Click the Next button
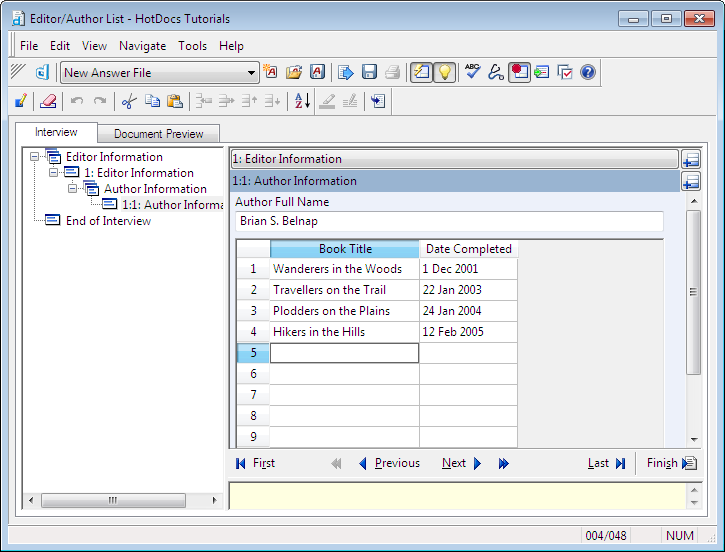The height and width of the screenshot is (552, 725). 461,463
